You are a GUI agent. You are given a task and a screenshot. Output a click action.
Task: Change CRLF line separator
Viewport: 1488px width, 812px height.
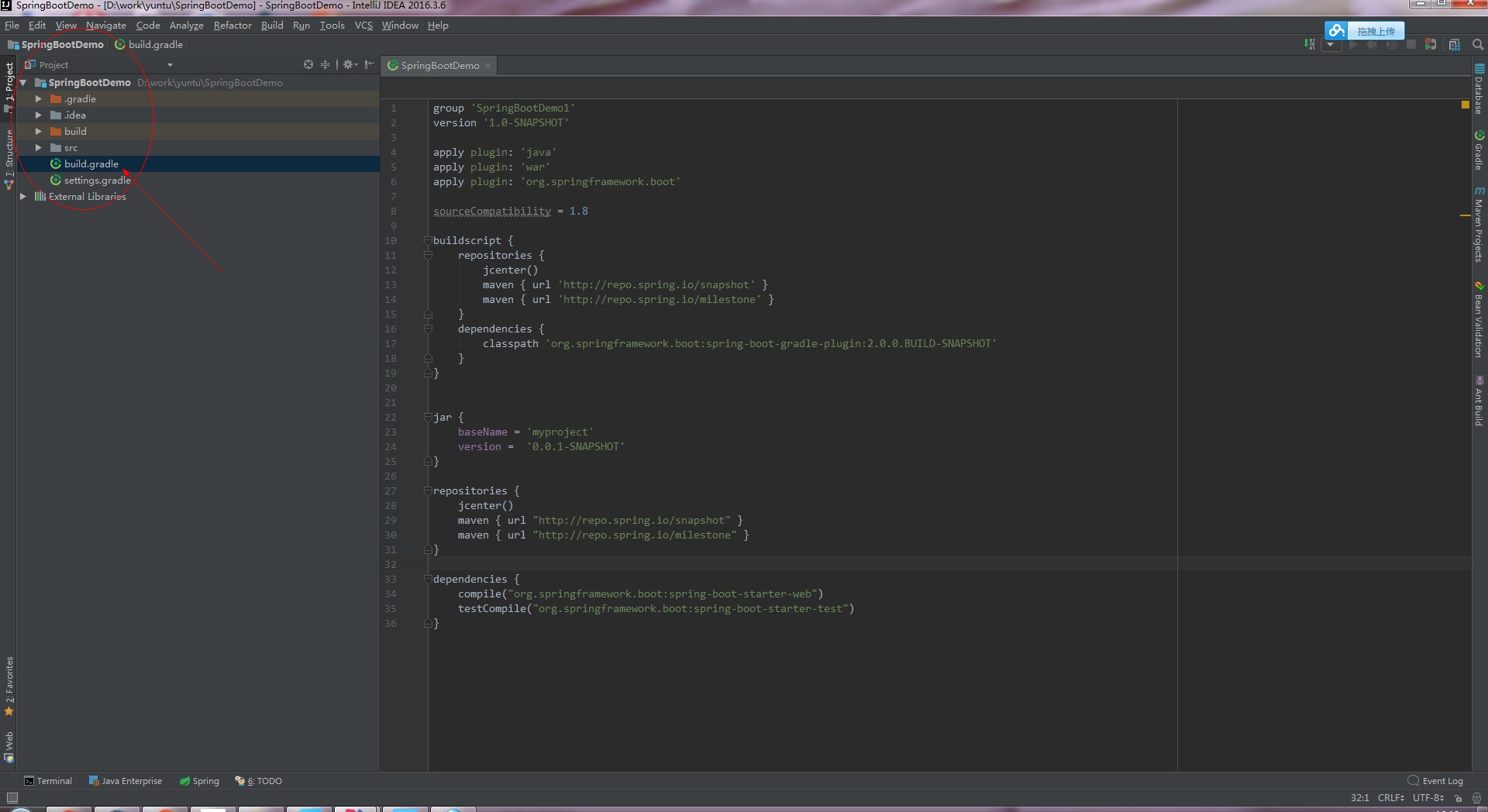click(1391, 798)
